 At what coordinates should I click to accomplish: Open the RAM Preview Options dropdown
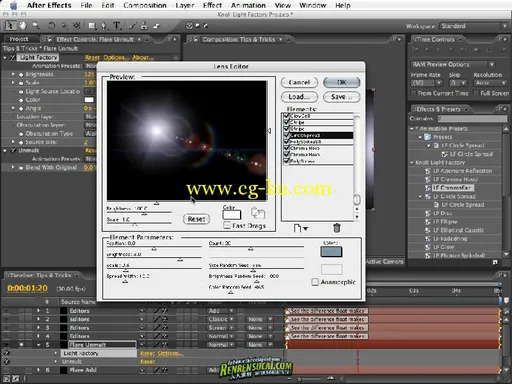click(x=453, y=64)
